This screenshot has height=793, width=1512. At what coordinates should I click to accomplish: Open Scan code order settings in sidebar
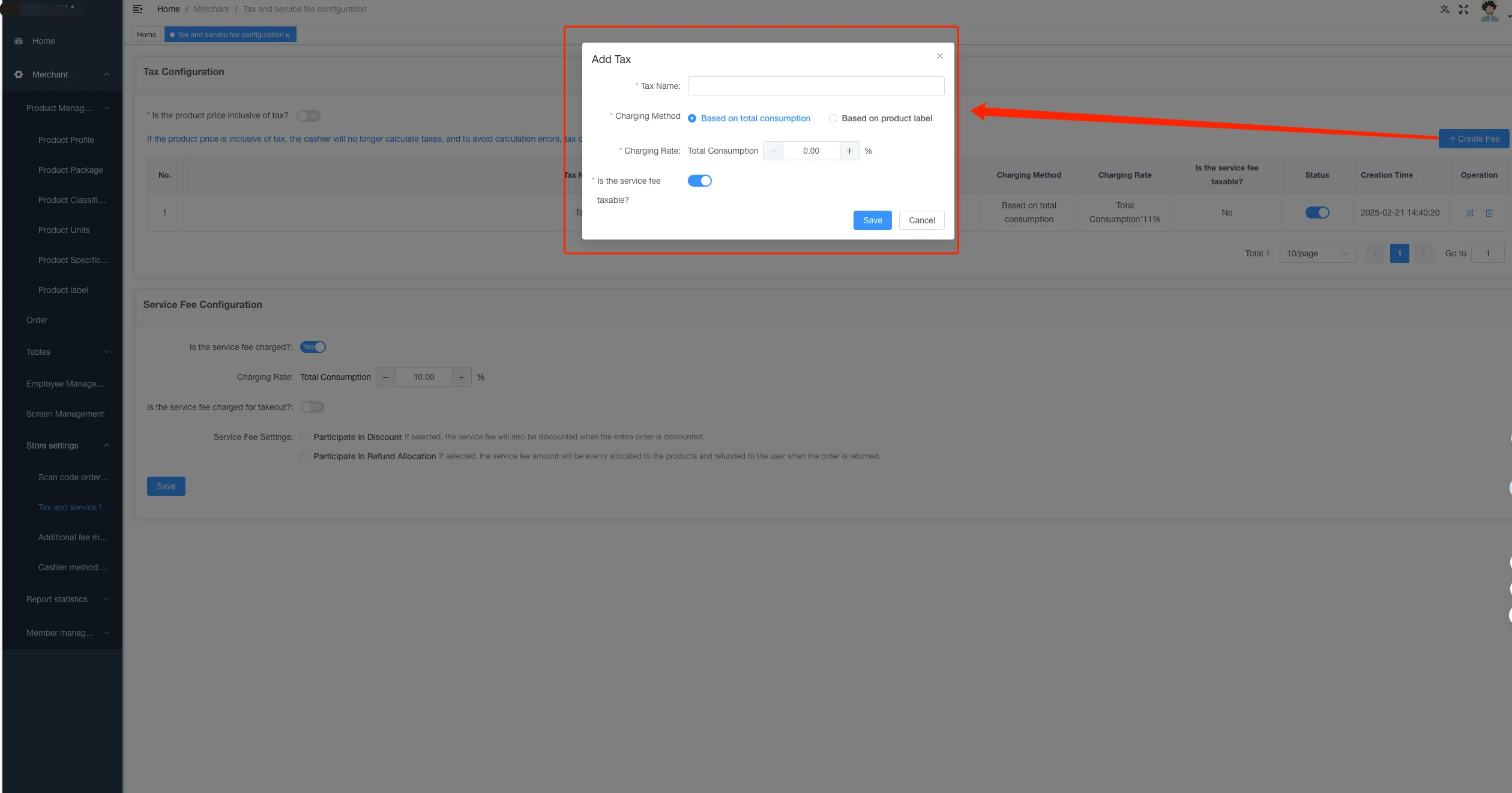click(x=74, y=477)
